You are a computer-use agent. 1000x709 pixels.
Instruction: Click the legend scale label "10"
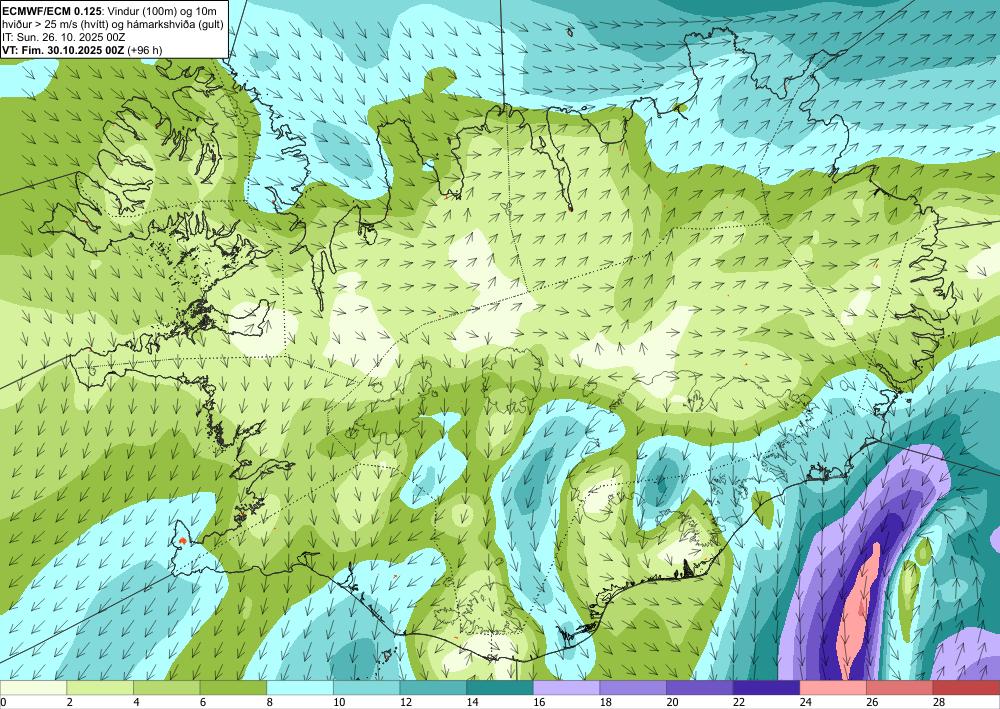pos(339,703)
